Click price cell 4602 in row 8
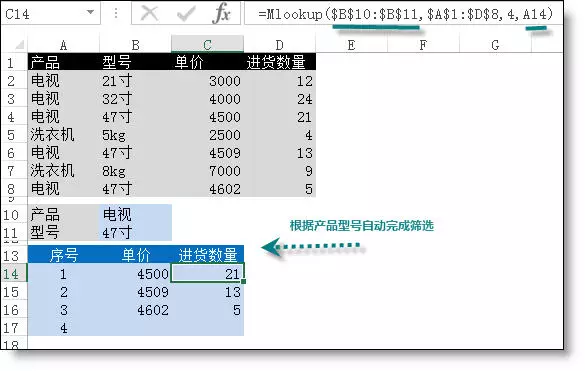Viewport: 585px width, 371px height. (x=207, y=189)
